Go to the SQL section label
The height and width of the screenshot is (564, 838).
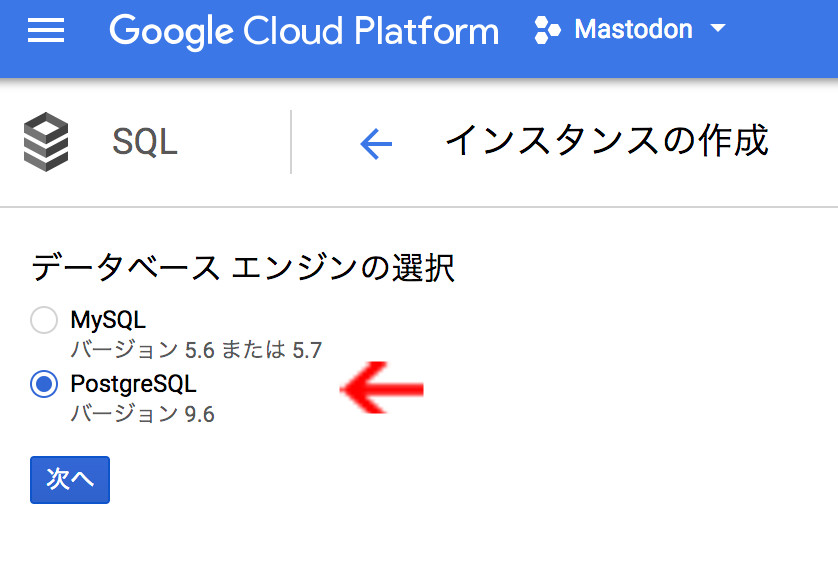click(145, 142)
